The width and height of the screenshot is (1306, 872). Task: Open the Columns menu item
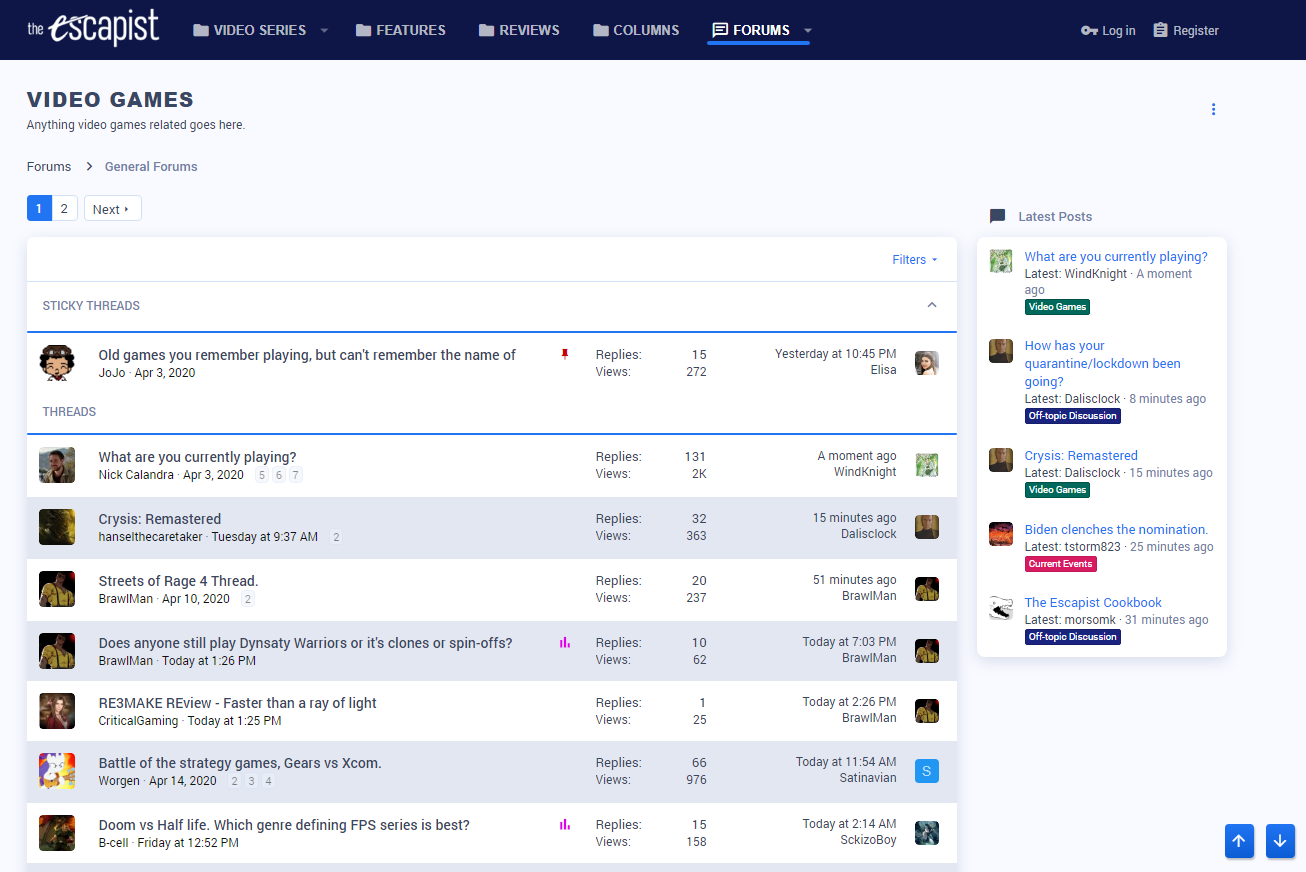636,30
